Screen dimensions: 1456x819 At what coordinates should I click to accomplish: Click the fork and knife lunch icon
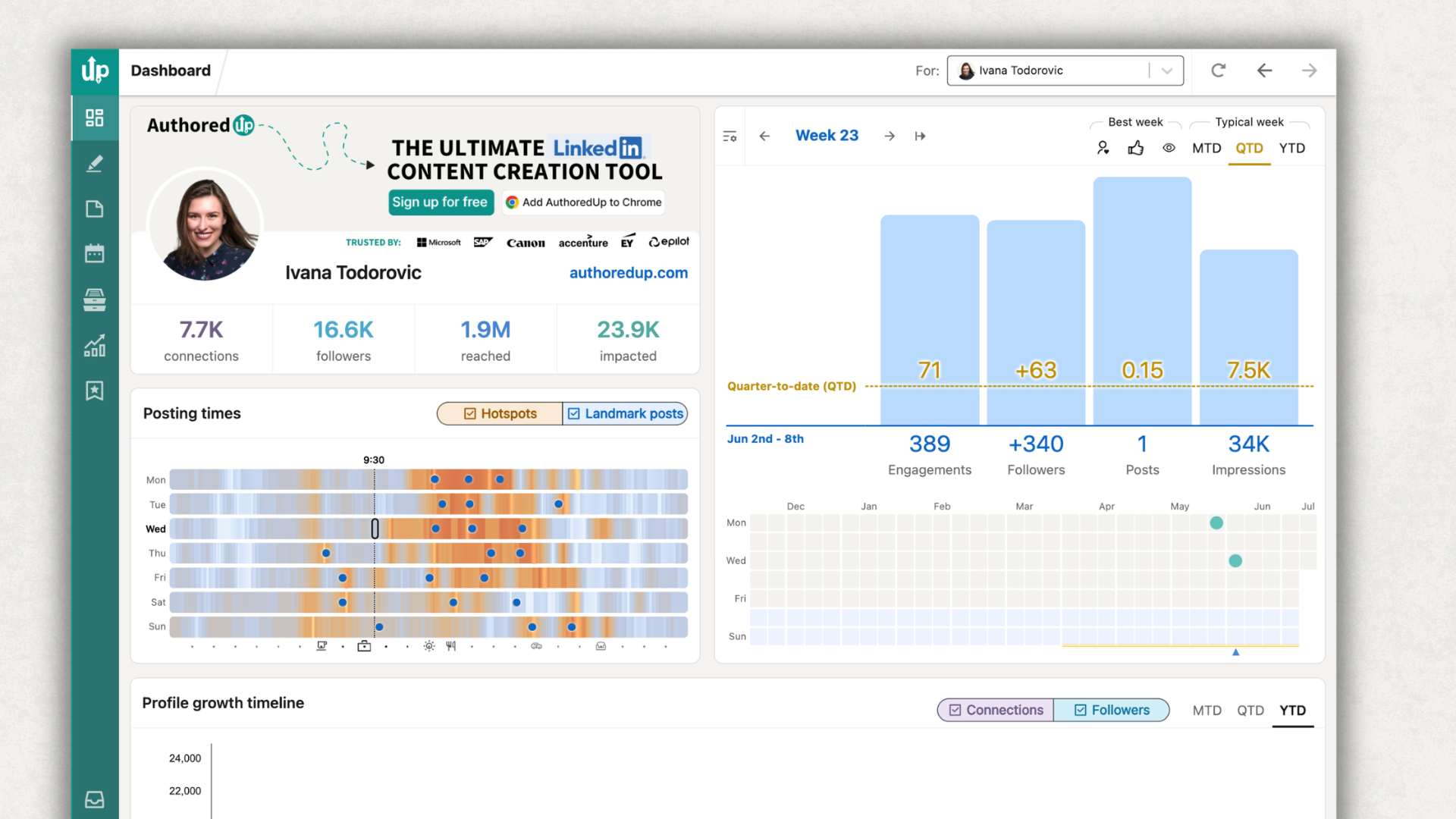pyautogui.click(x=451, y=646)
